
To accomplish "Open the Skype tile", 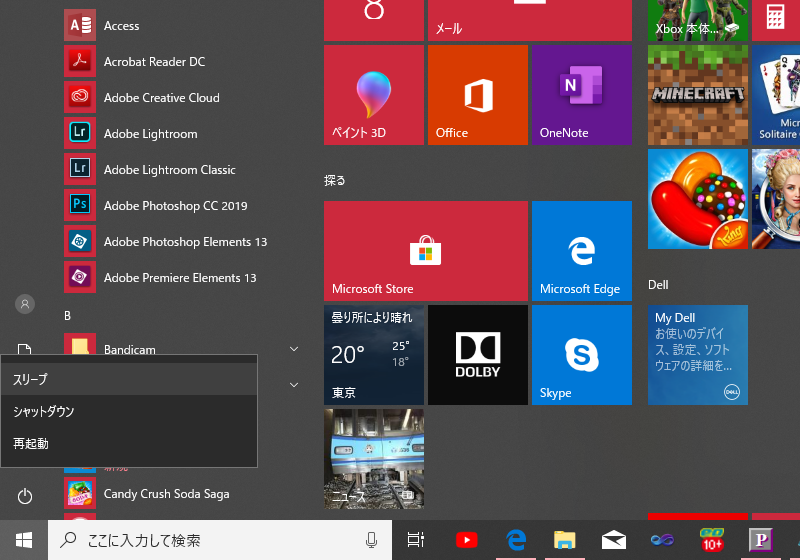I will coord(582,355).
